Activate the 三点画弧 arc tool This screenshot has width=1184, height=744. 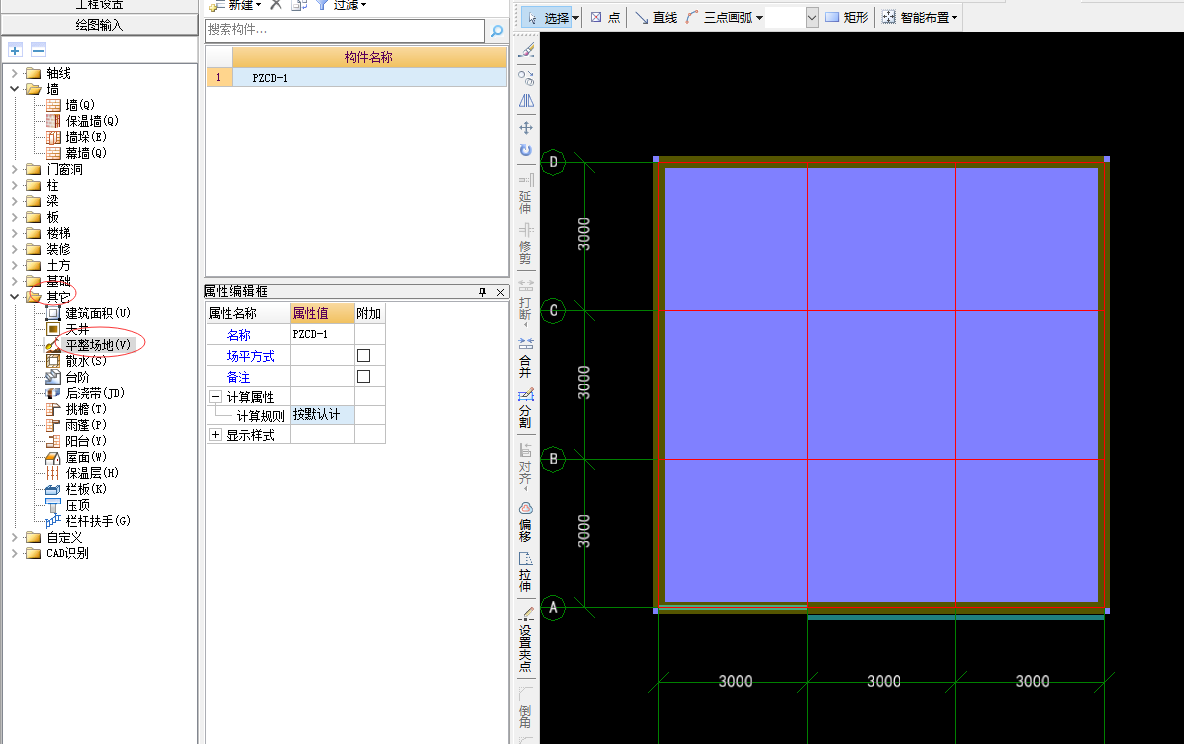[720, 17]
